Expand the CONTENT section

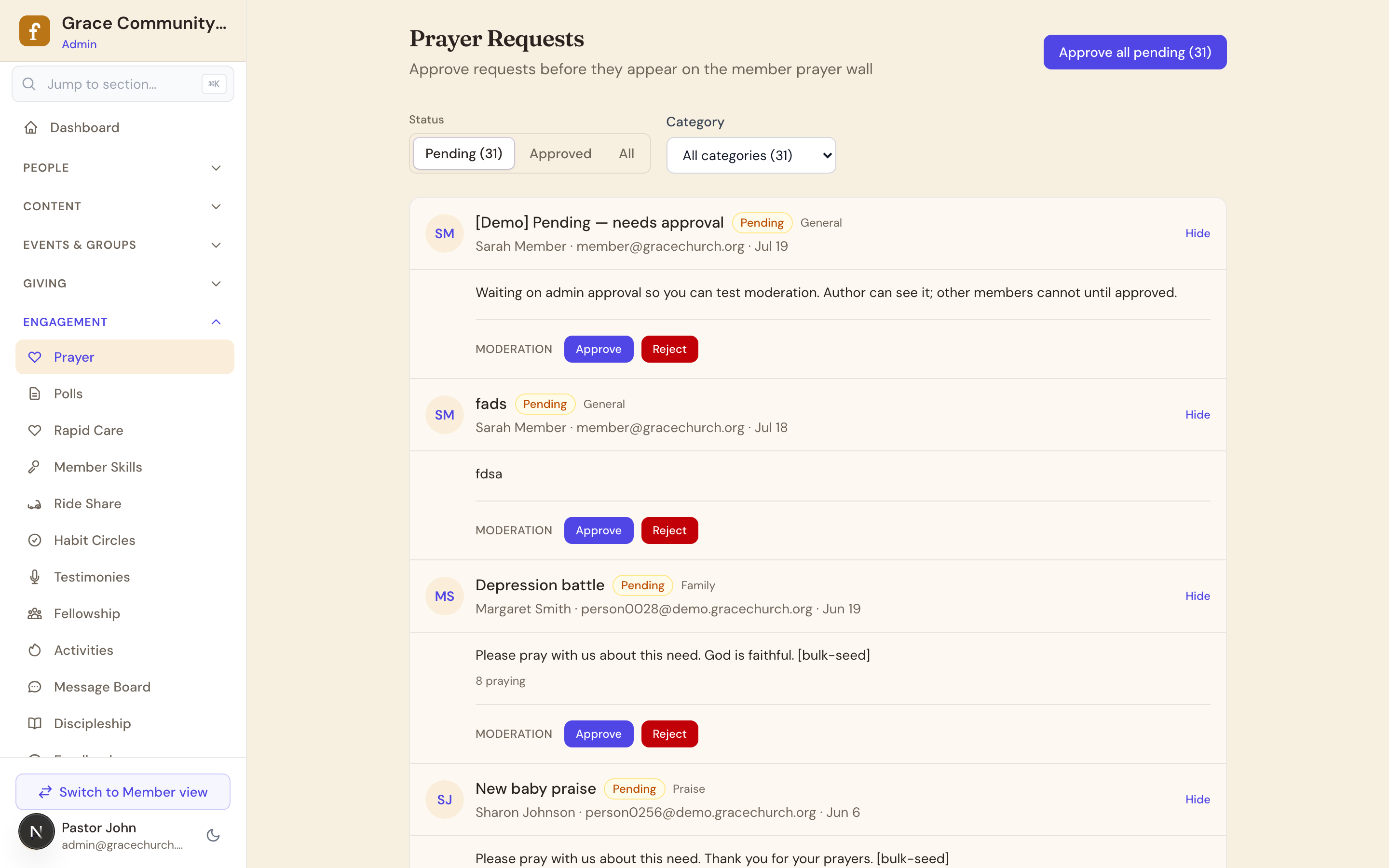click(123, 207)
